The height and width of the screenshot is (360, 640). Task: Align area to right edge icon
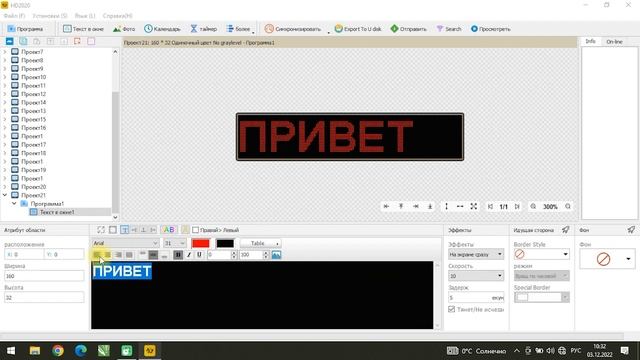[416, 207]
